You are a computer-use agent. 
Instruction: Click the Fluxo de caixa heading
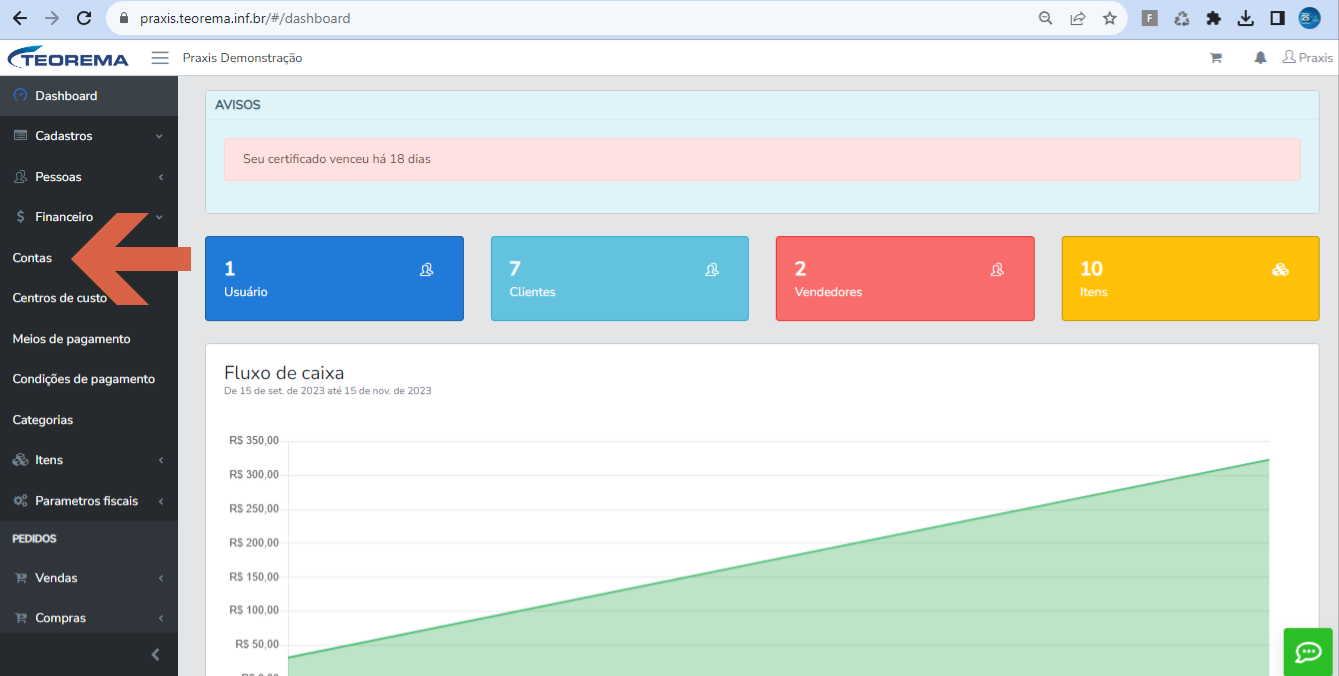click(x=284, y=373)
